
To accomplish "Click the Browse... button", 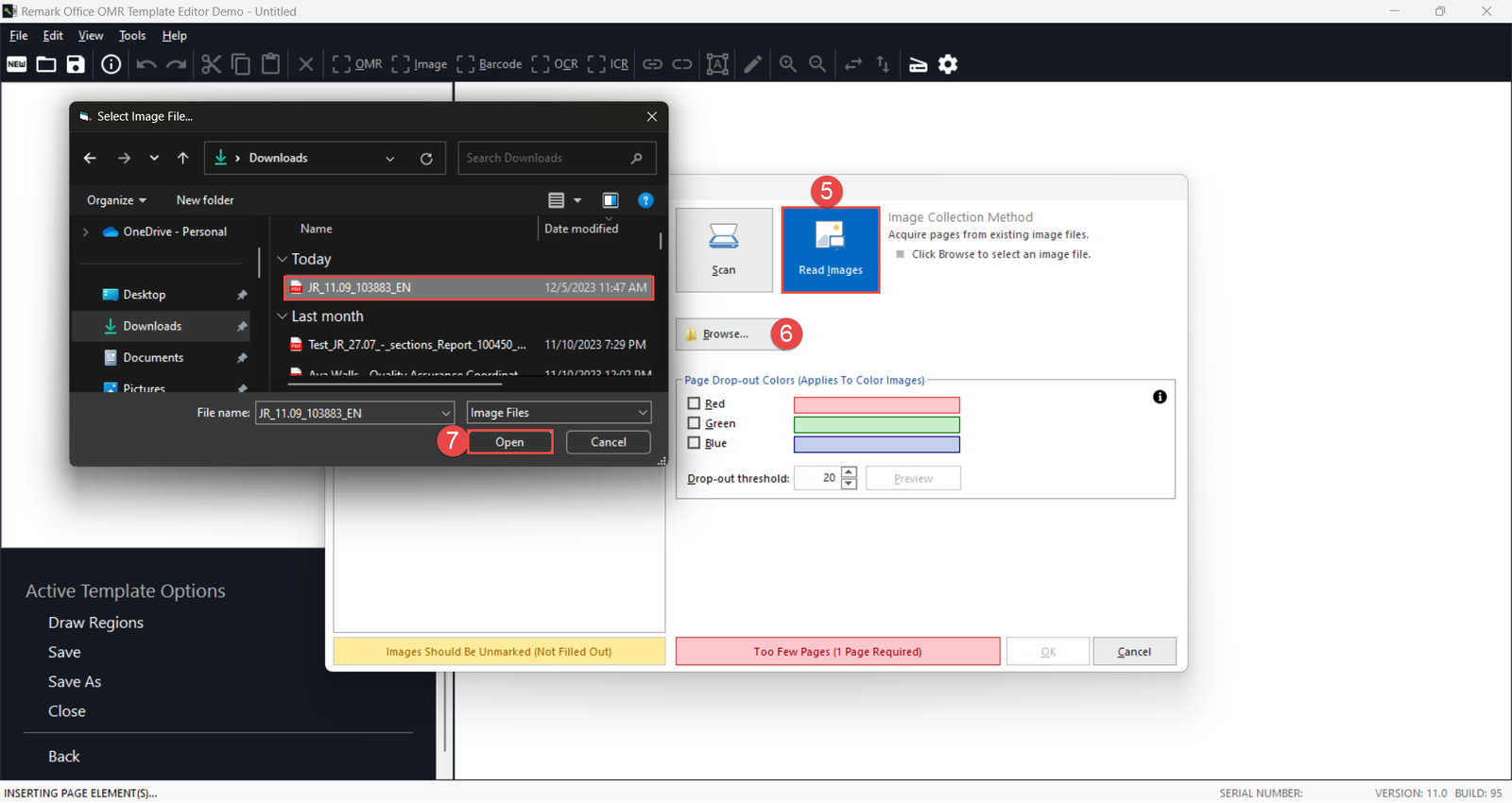I will (724, 334).
